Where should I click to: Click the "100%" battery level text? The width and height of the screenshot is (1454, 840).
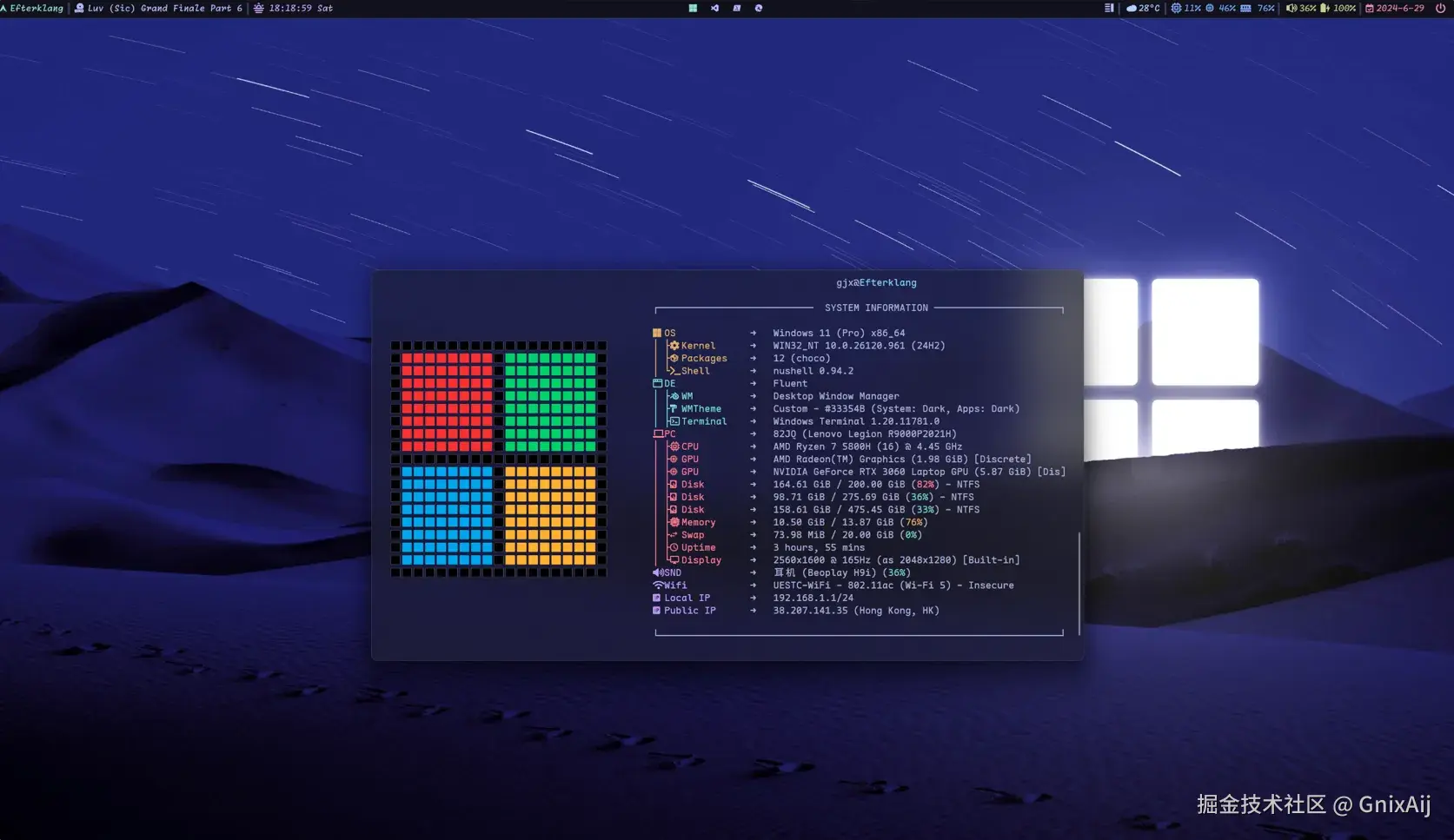1344,8
